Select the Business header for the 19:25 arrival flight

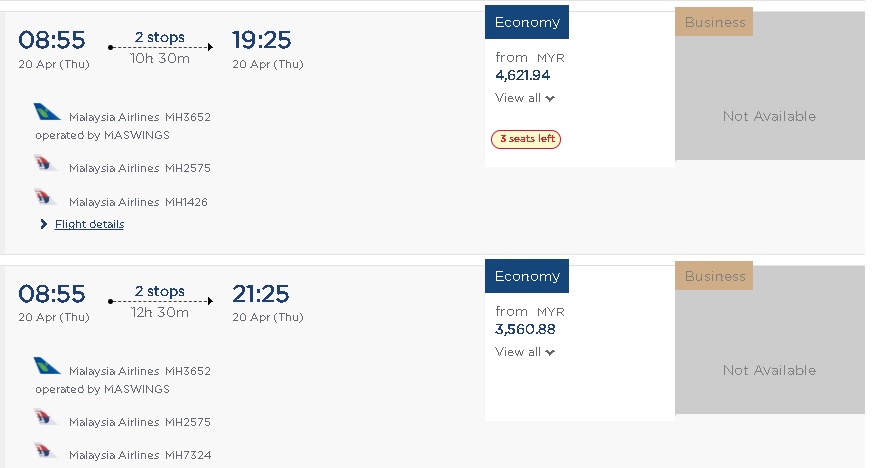[x=715, y=22]
